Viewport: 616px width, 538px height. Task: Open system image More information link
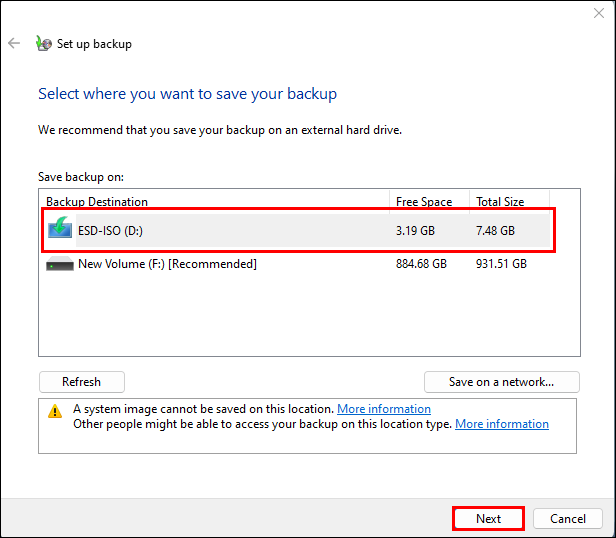point(384,409)
